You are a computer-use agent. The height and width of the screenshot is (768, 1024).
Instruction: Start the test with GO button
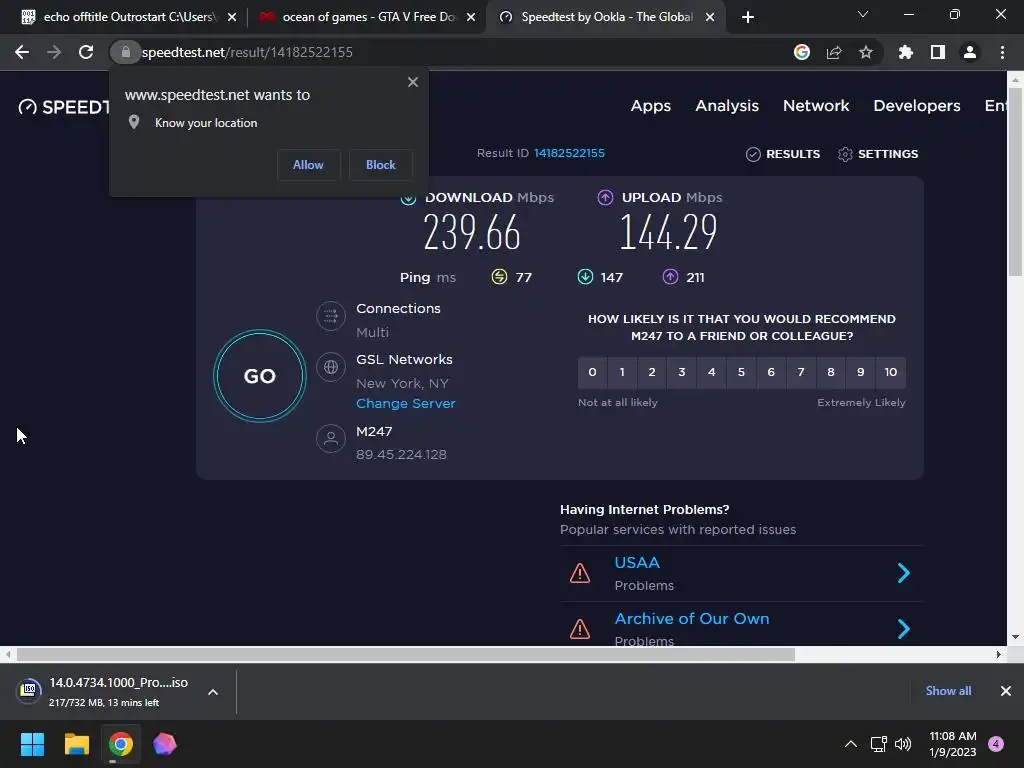click(x=260, y=376)
